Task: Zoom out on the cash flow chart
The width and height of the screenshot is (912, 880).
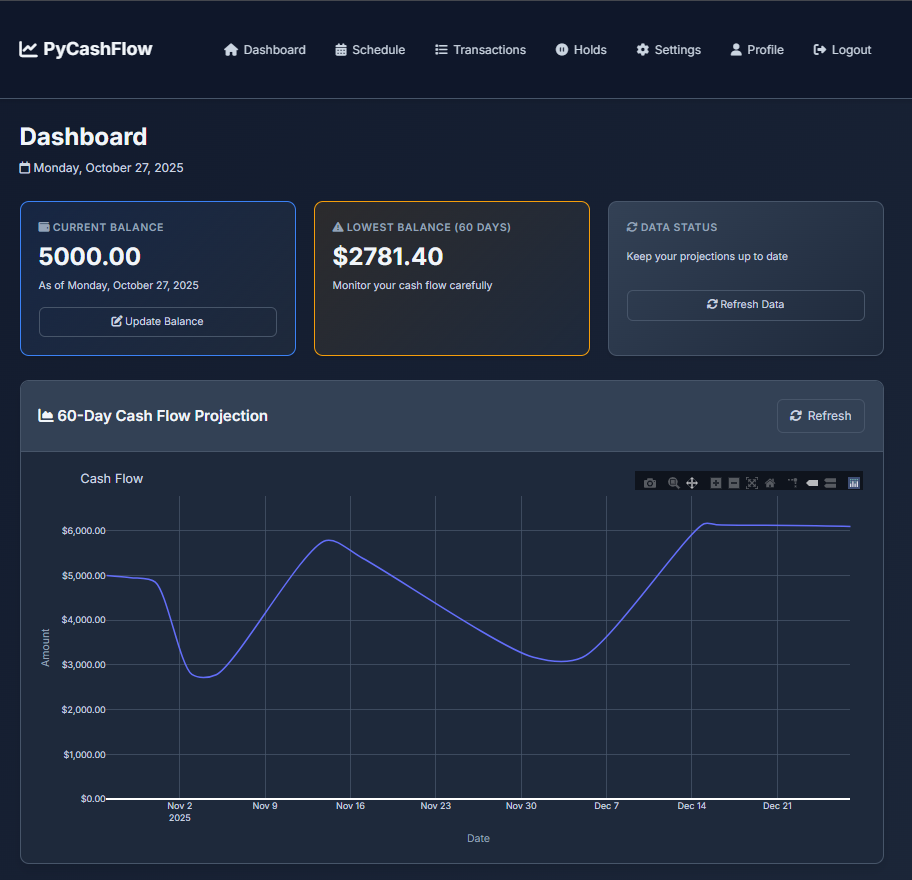Action: click(x=733, y=481)
